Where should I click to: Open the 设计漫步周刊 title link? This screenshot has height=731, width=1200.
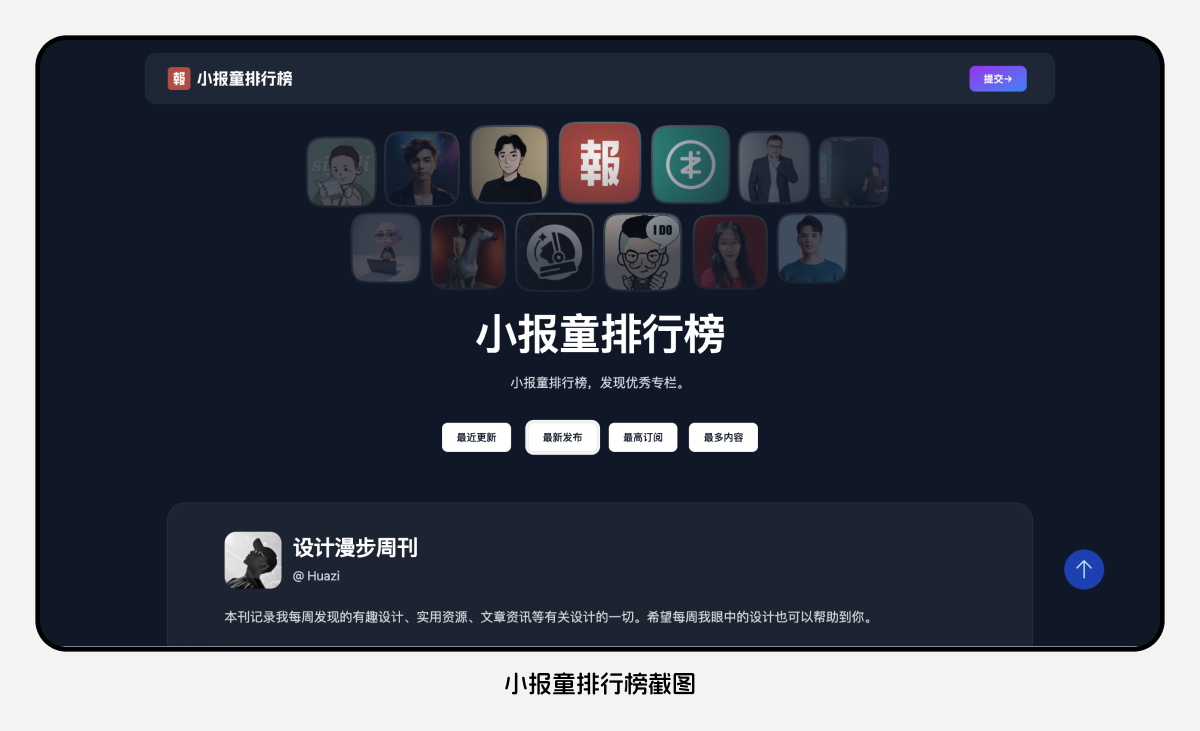355,548
